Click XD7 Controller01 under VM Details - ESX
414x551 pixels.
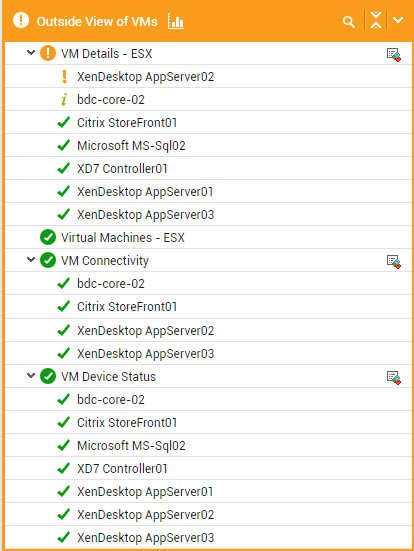tap(122, 169)
